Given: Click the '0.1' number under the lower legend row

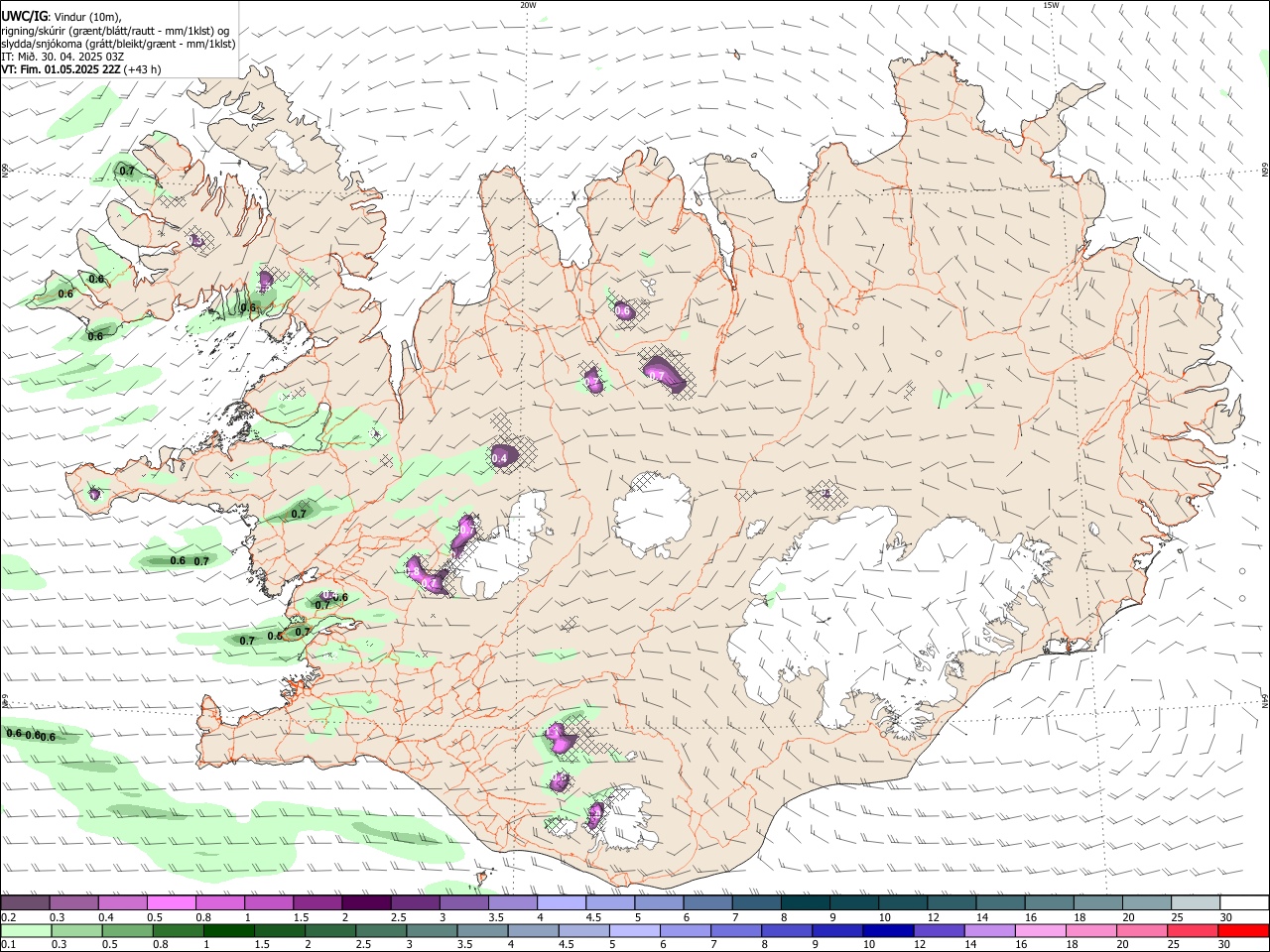Looking at the screenshot, I should pos(9,944).
